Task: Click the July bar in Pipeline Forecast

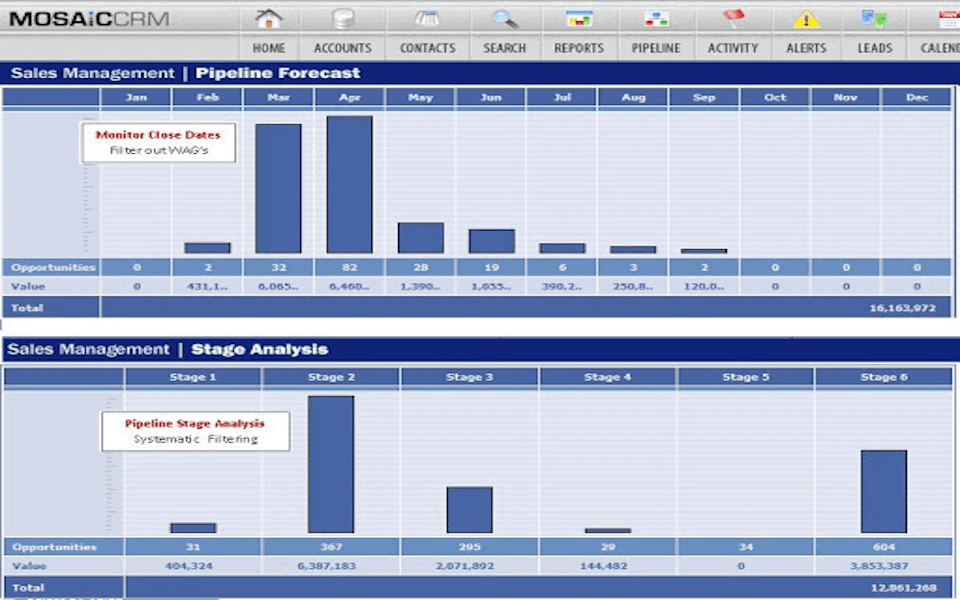Action: [x=563, y=248]
